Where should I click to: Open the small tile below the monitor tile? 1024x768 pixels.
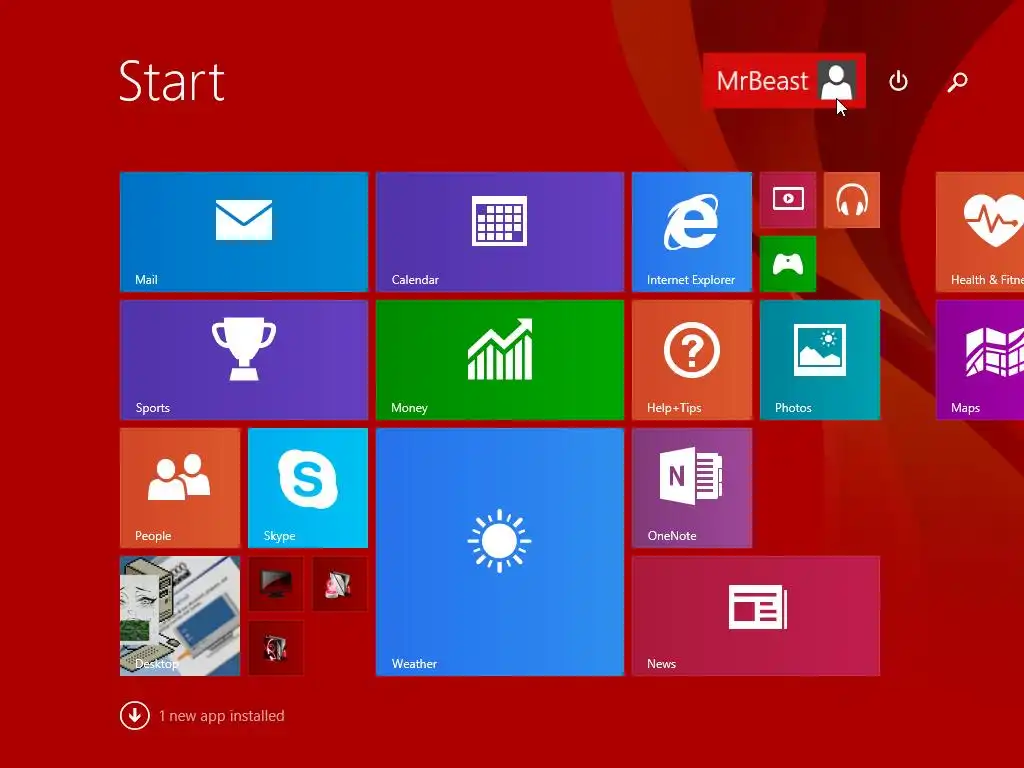click(276, 648)
